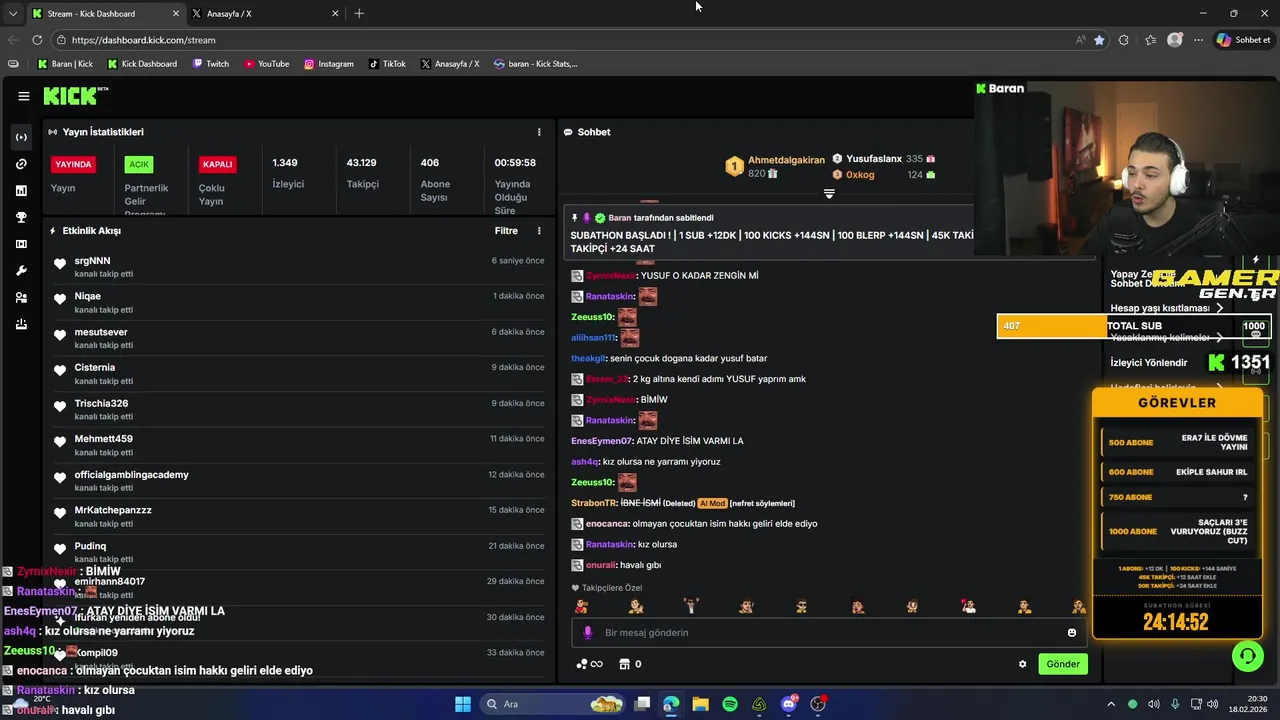Select officialgamblingacademy follow event

click(x=299, y=481)
